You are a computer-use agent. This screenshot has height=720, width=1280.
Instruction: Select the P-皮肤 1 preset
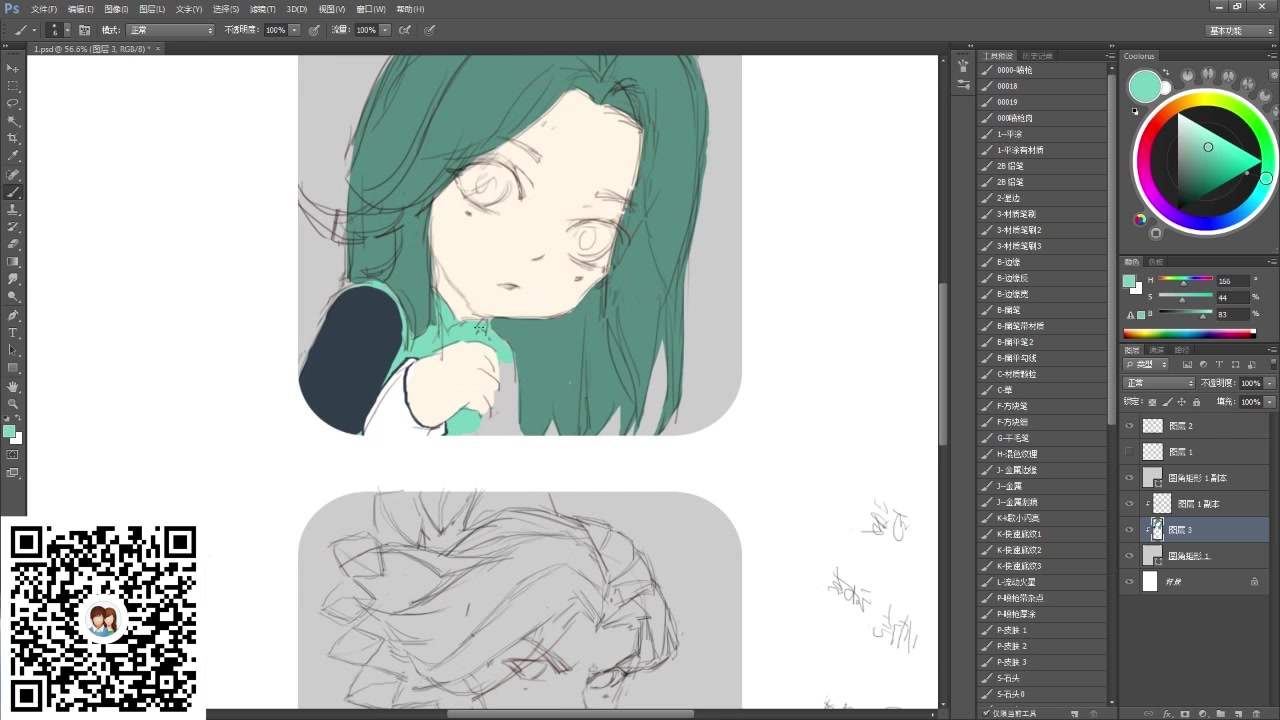1043,630
